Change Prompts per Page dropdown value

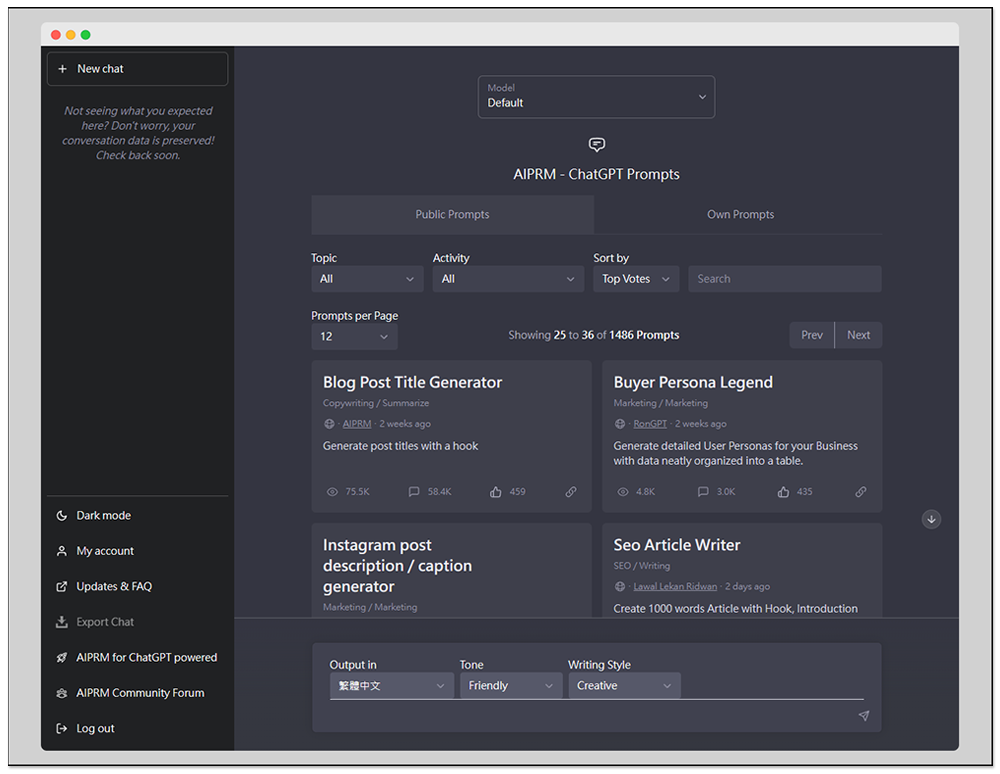[x=354, y=337]
